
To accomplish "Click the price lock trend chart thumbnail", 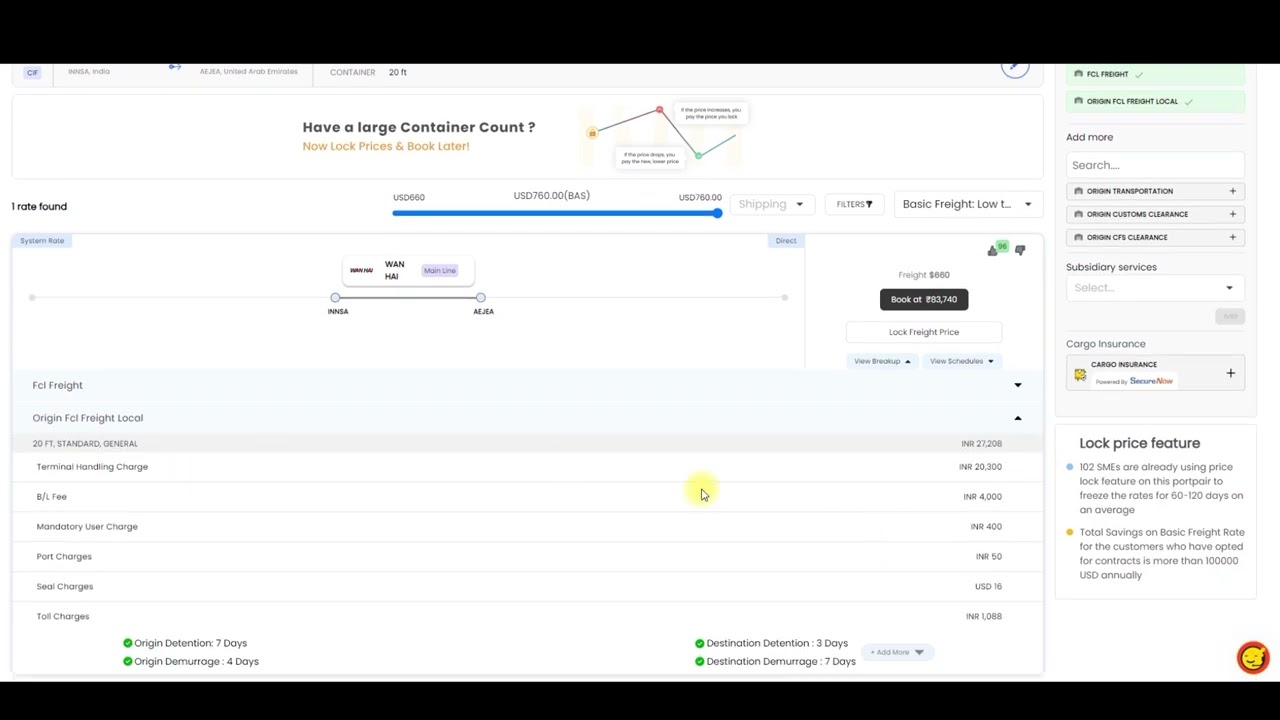I will pos(663,135).
